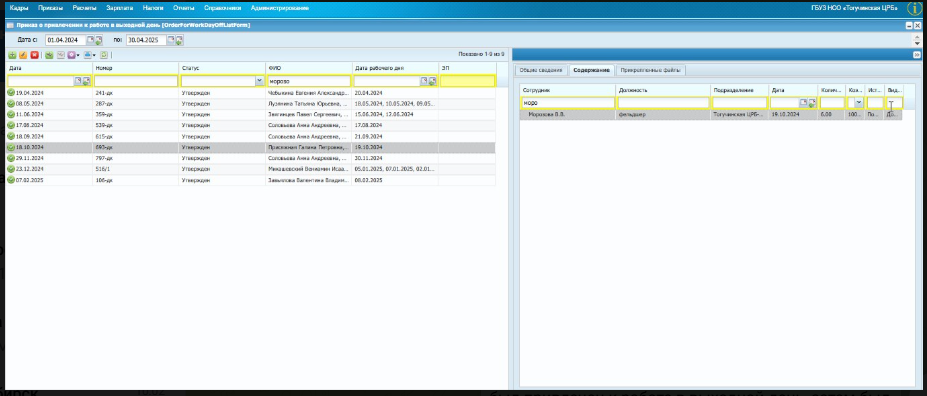Viewport: 927px width, 396px height.
Task: Click the ФИО filter field containing морозо
Action: tap(309, 81)
